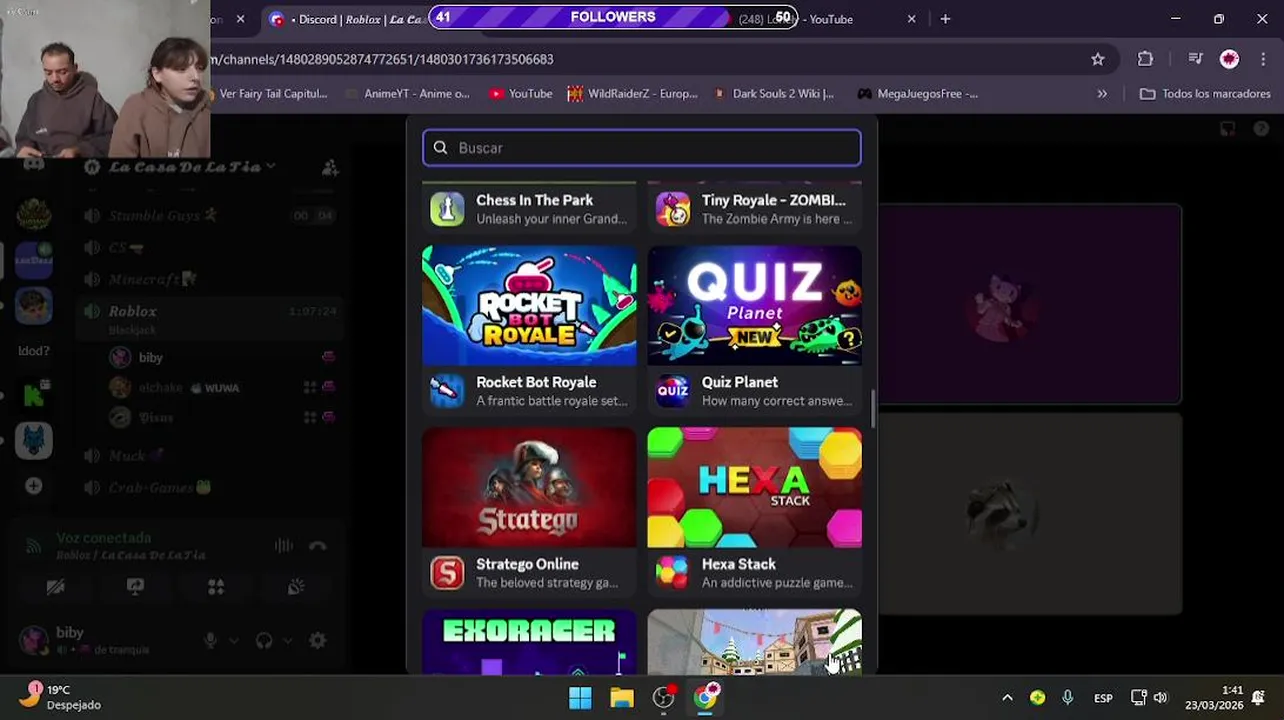Share your screen in Discord
Viewport: 1284px width, 720px height.
click(x=135, y=587)
